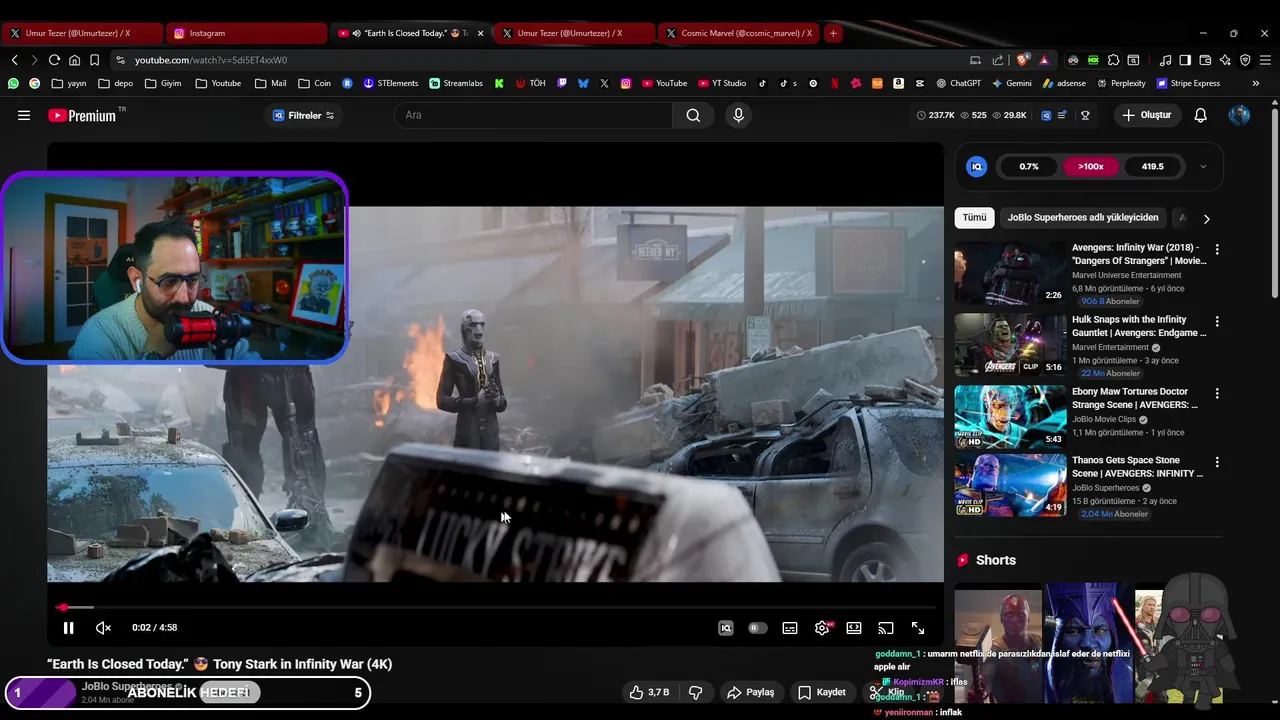Focus the Ara search field
1280x720 pixels.
(x=535, y=115)
